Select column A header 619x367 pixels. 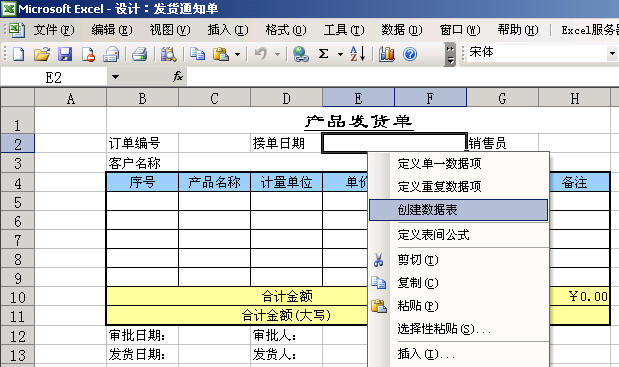click(x=71, y=98)
